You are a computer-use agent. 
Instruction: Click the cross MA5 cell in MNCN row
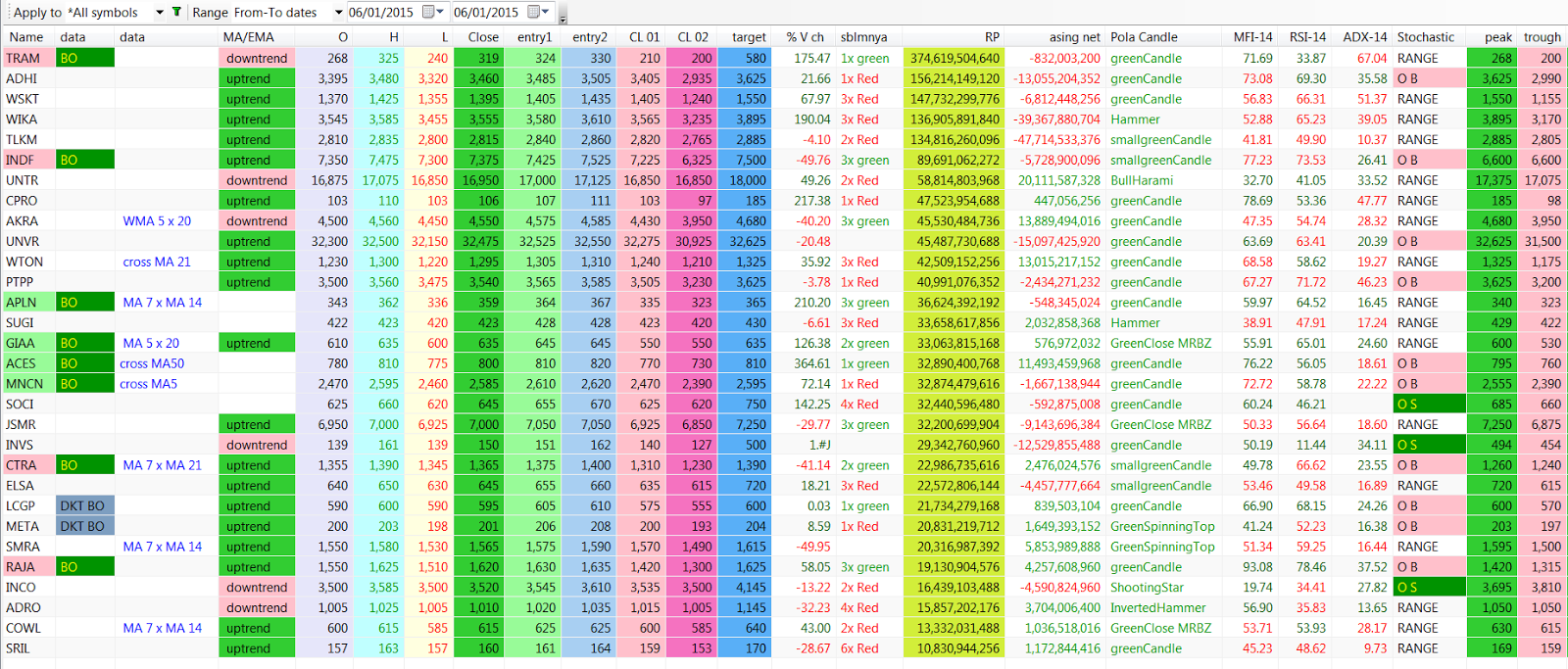149,384
